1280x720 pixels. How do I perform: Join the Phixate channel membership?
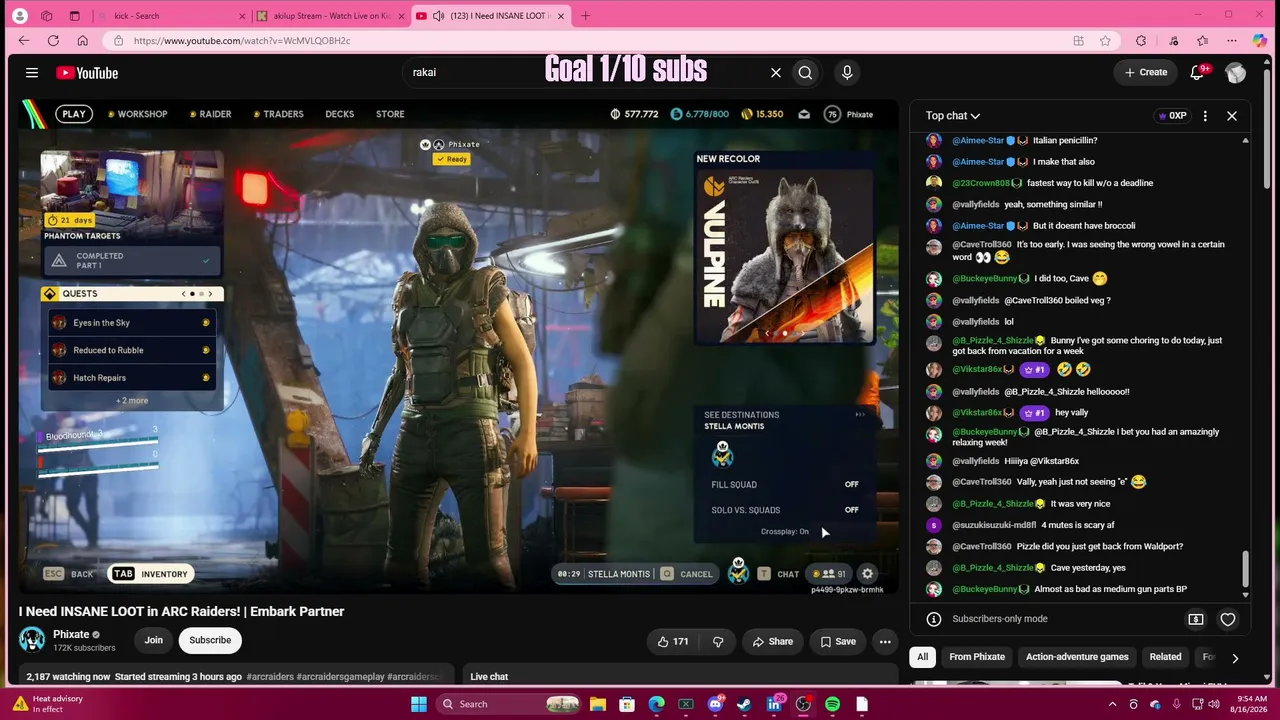(x=153, y=640)
